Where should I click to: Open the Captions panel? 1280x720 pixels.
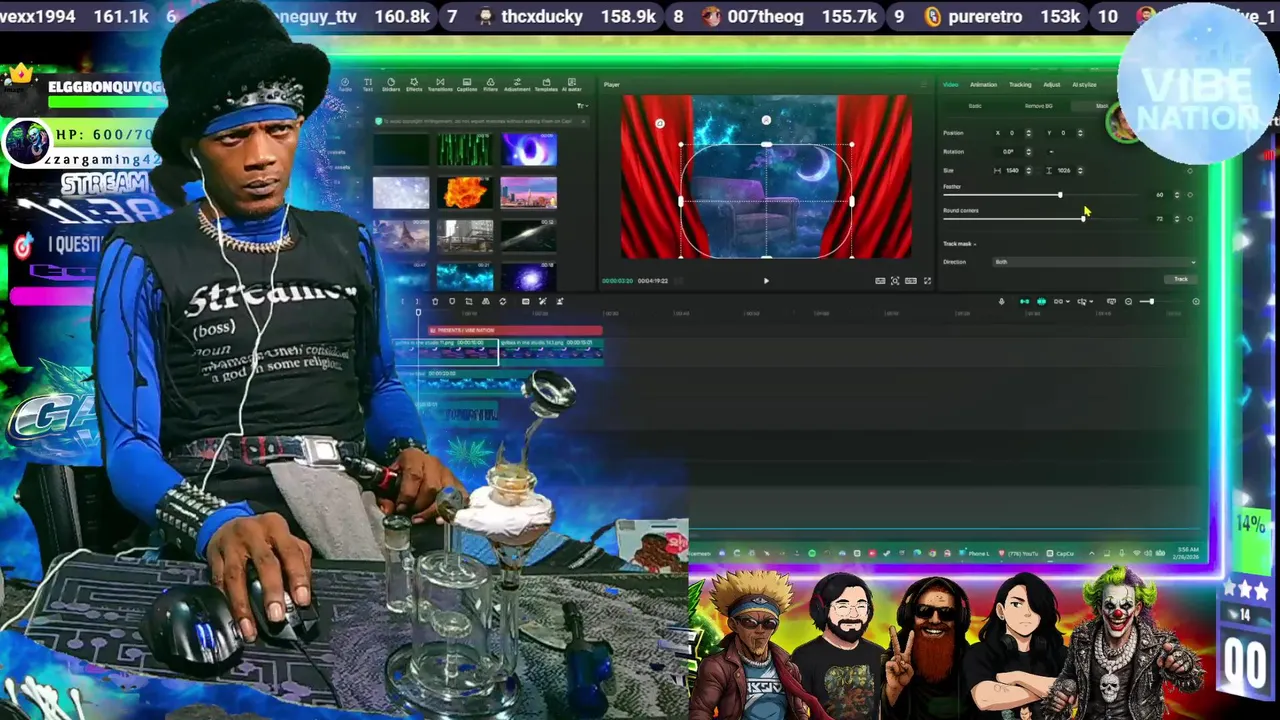[467, 84]
